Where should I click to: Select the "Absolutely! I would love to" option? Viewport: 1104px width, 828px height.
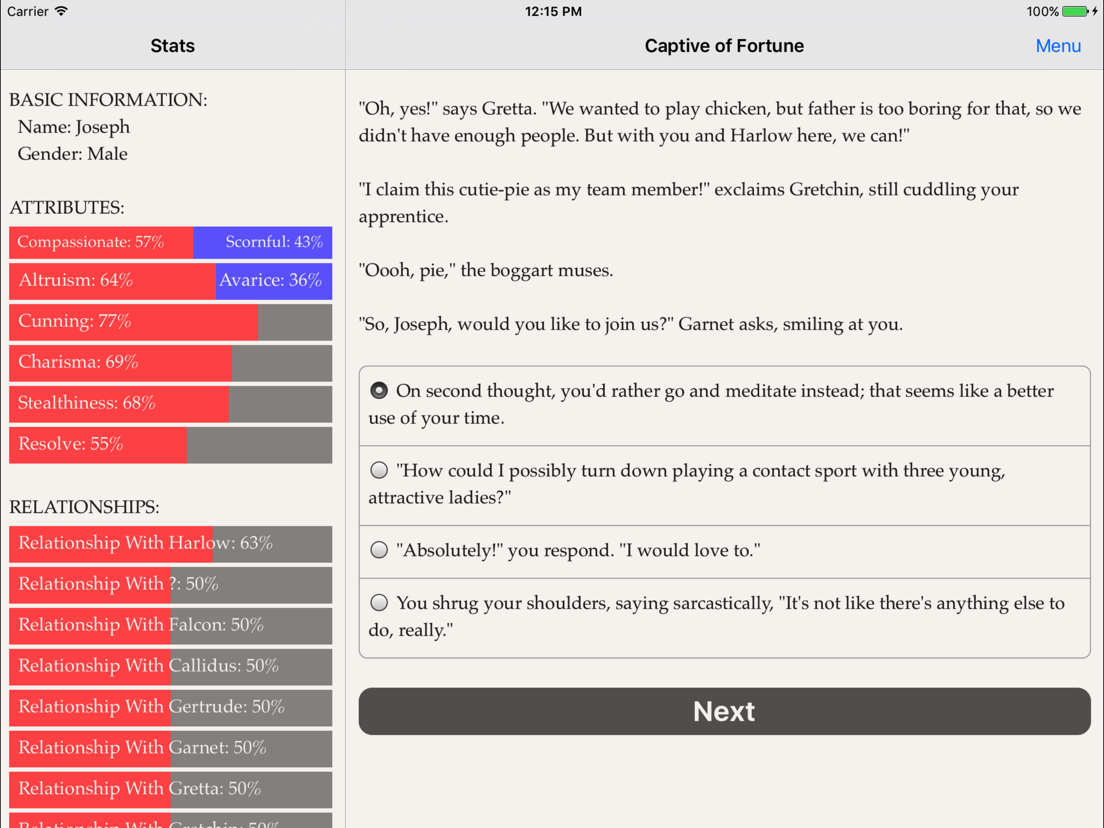[x=724, y=551]
